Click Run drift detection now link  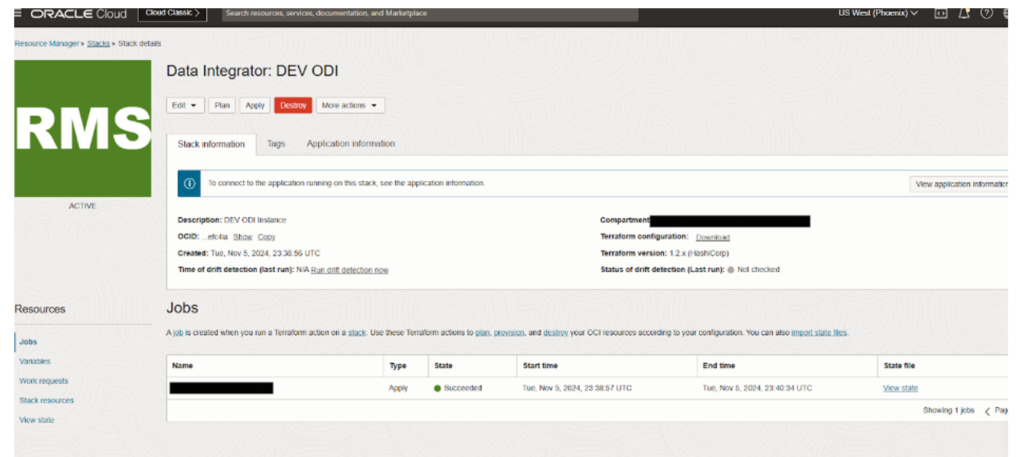point(349,270)
